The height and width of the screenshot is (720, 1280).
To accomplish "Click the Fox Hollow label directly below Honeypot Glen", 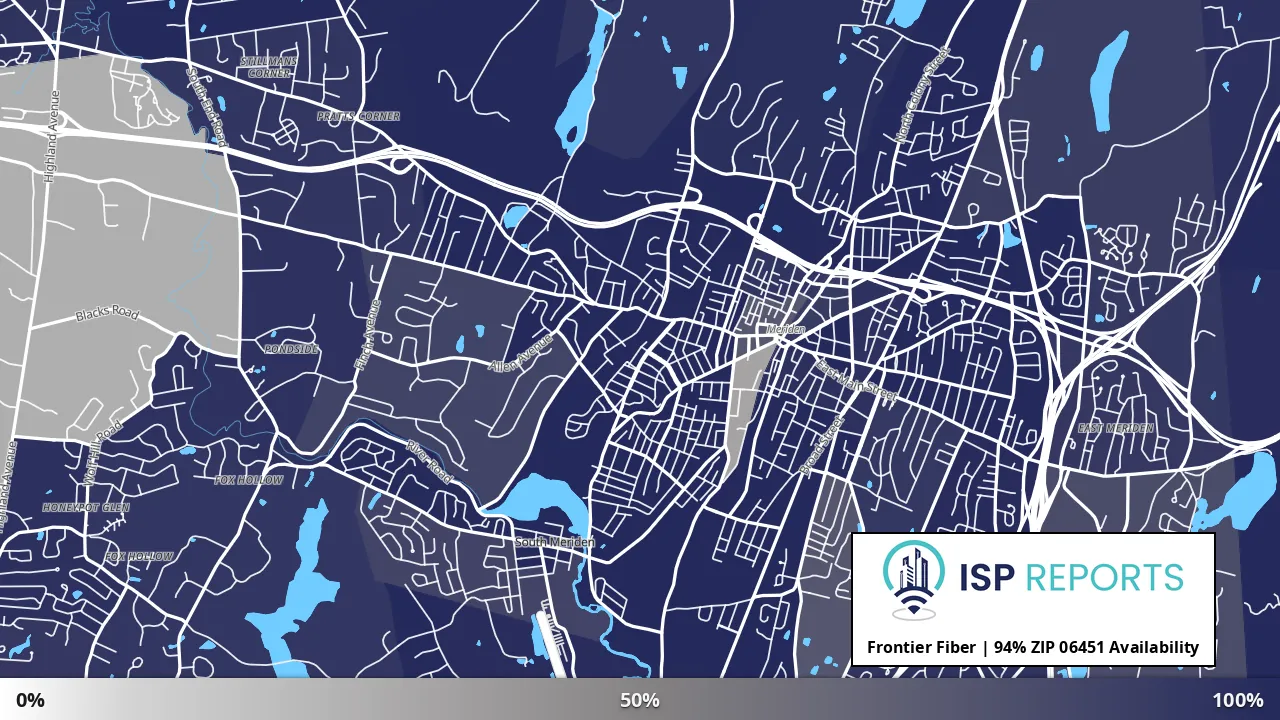I will point(139,557).
